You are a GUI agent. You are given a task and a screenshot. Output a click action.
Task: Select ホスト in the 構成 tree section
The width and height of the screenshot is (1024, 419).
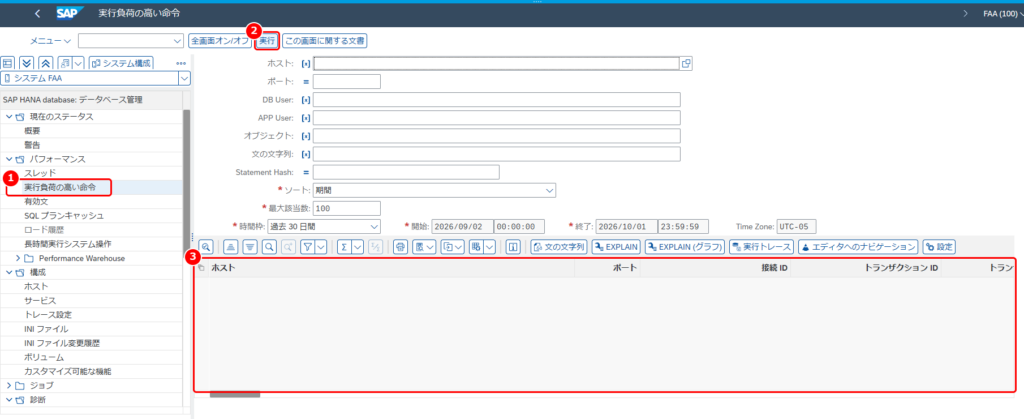(x=37, y=287)
